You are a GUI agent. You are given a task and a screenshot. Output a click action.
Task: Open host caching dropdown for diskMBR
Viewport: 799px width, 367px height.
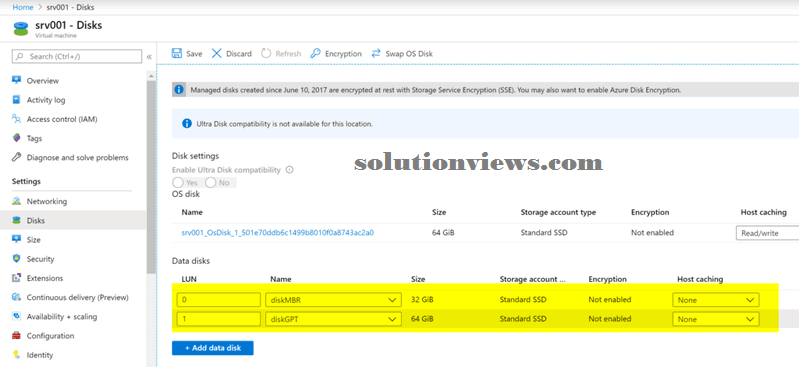coord(716,300)
